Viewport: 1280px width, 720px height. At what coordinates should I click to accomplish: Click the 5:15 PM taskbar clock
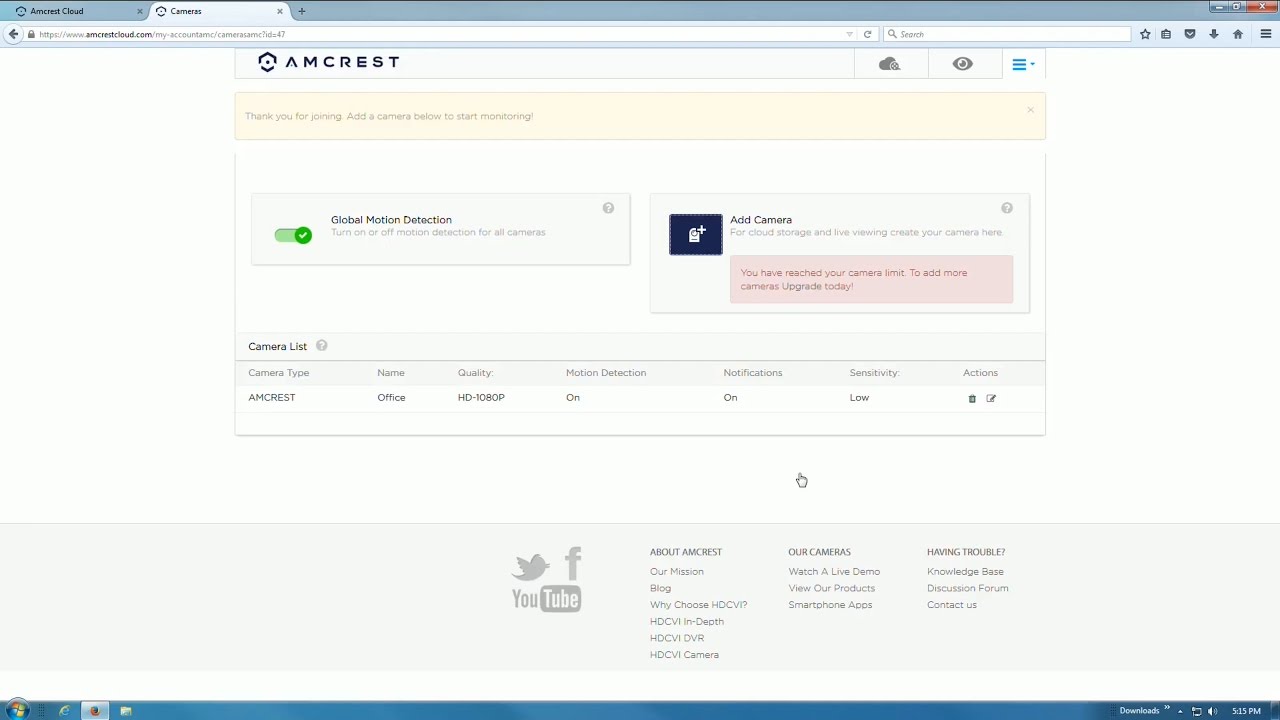click(1246, 711)
